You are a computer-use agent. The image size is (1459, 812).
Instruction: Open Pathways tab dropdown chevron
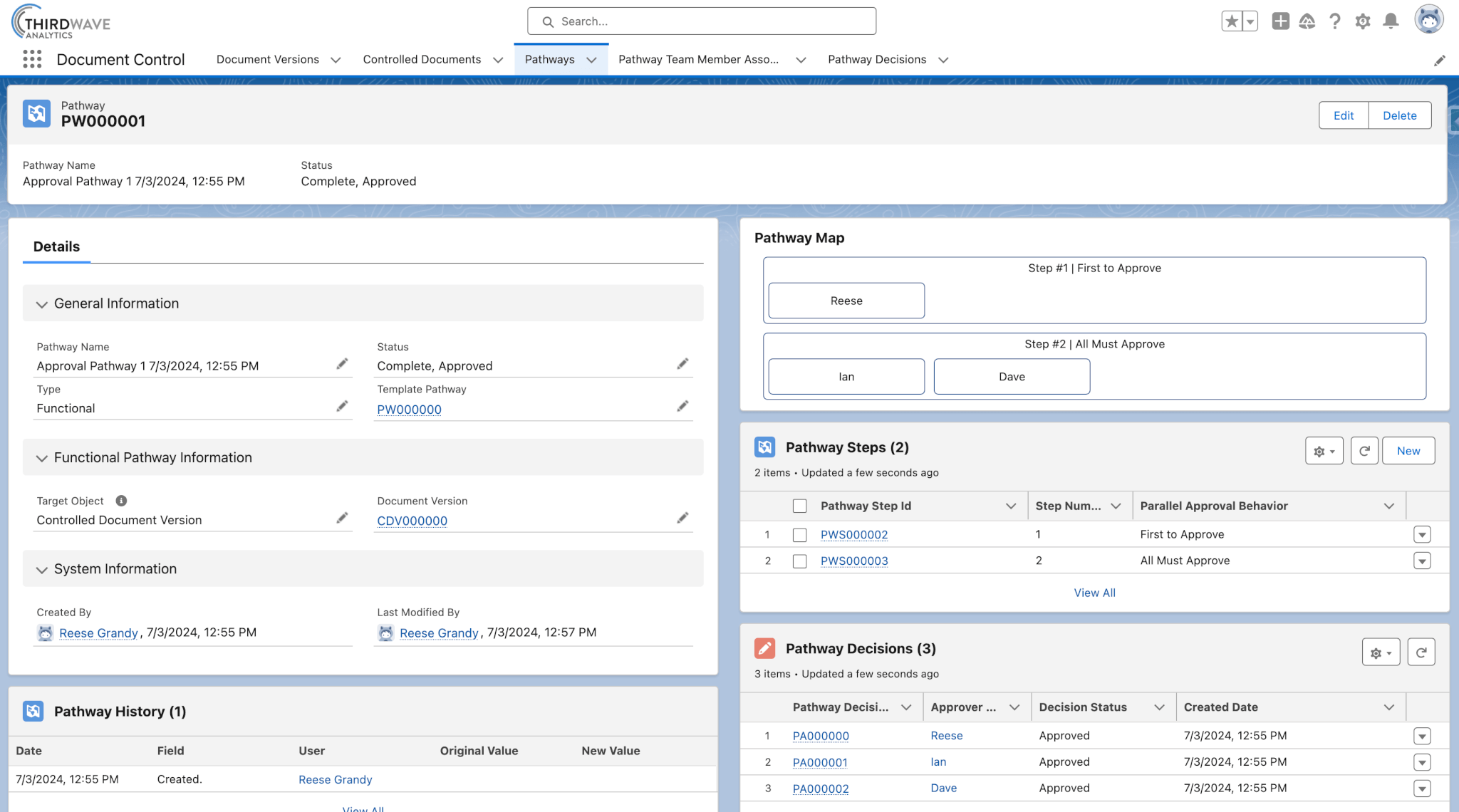click(591, 60)
